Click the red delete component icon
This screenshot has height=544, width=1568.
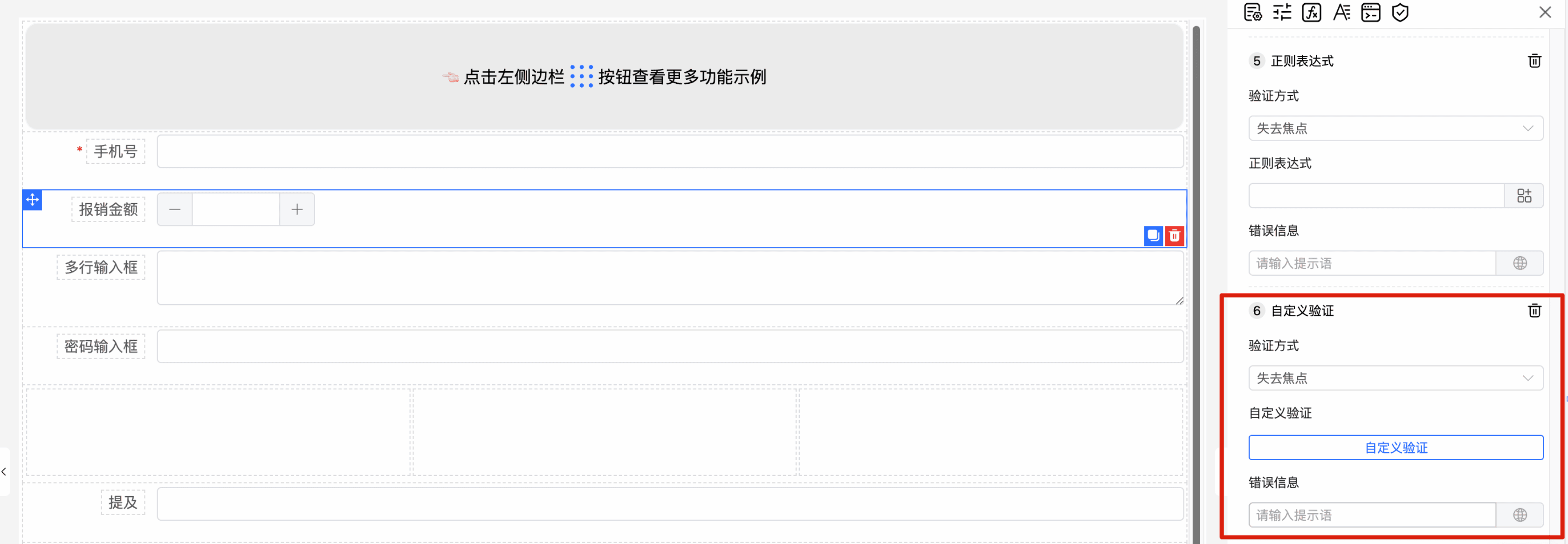pyautogui.click(x=1174, y=236)
